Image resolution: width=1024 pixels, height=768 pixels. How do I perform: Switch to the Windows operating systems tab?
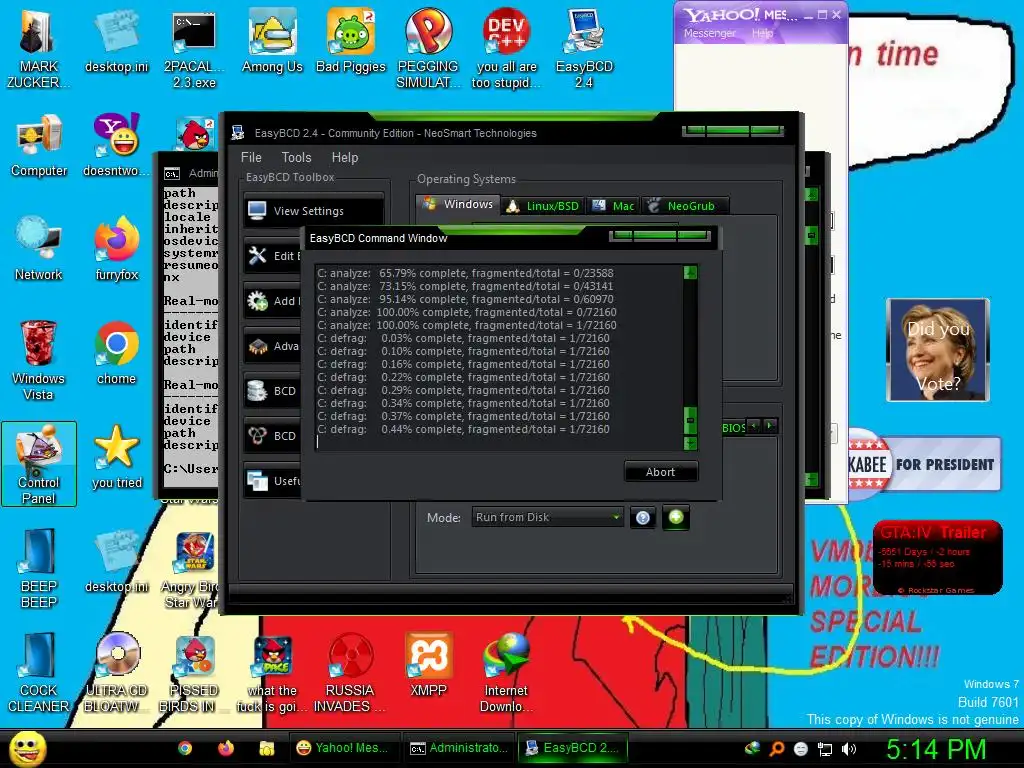click(x=458, y=204)
